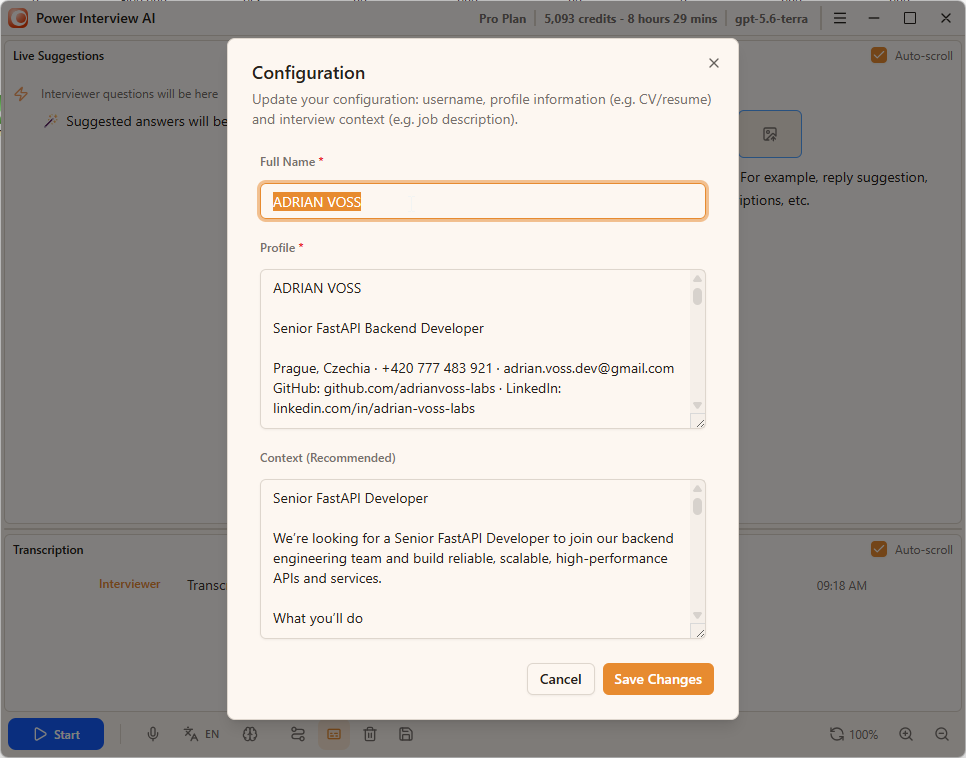Click the zoom out magnifier icon
This screenshot has width=966, height=758.
941,734
